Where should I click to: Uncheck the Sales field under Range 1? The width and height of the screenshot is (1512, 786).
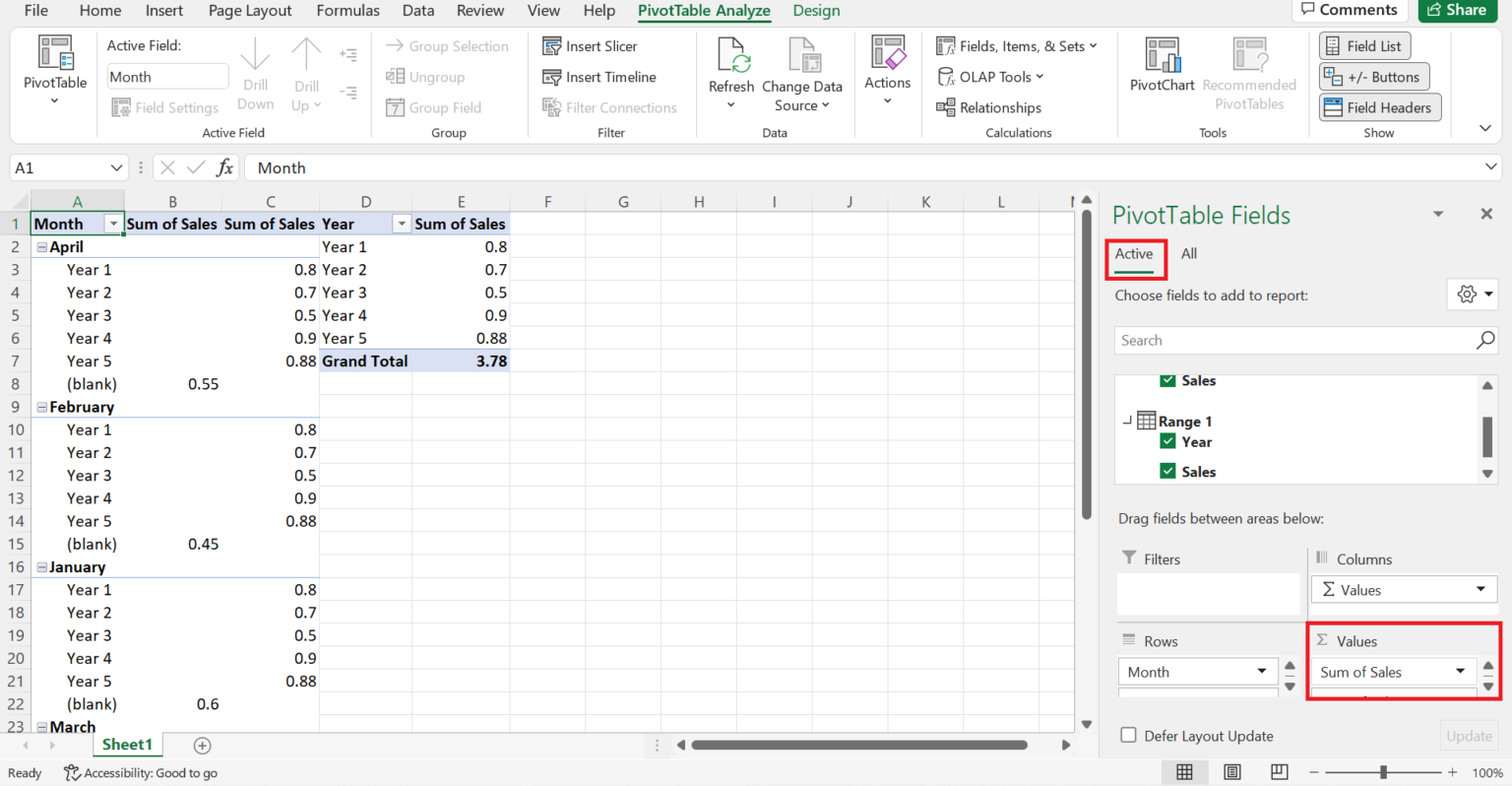click(1167, 472)
